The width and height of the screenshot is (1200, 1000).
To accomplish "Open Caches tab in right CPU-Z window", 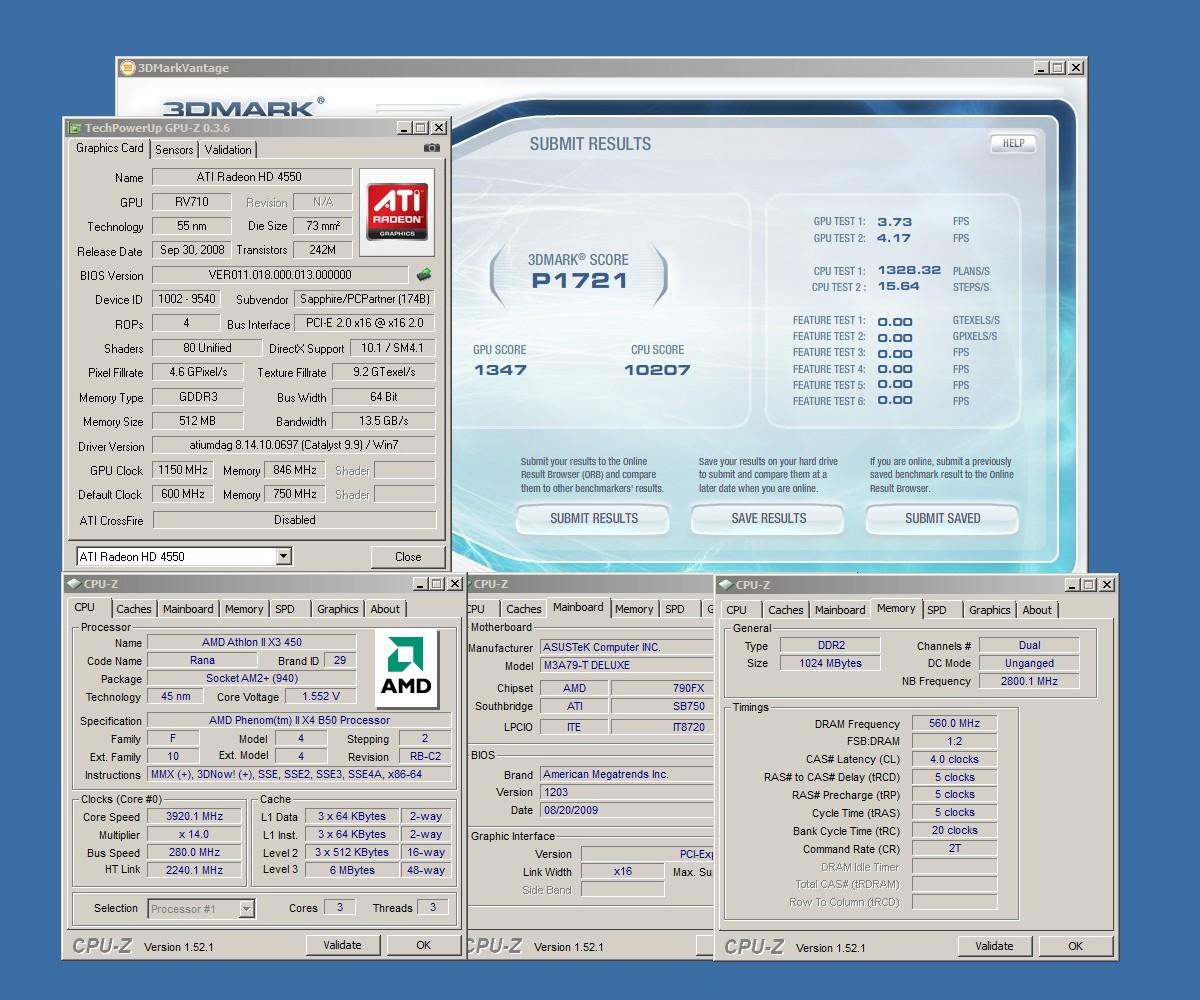I will pos(786,610).
